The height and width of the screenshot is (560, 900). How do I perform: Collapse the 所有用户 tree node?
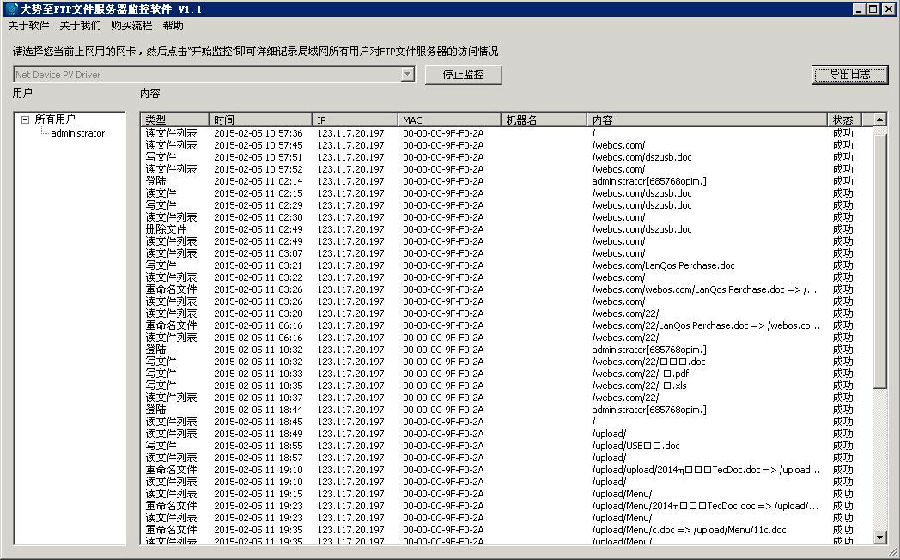click(x=25, y=120)
